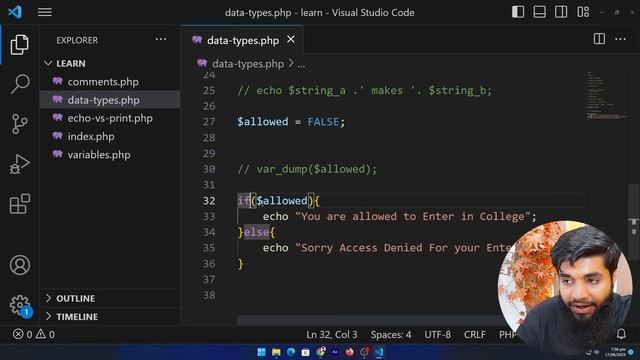Image resolution: width=640 pixels, height=360 pixels.
Task: Open editor More Actions ellipsis
Action: coord(620,39)
